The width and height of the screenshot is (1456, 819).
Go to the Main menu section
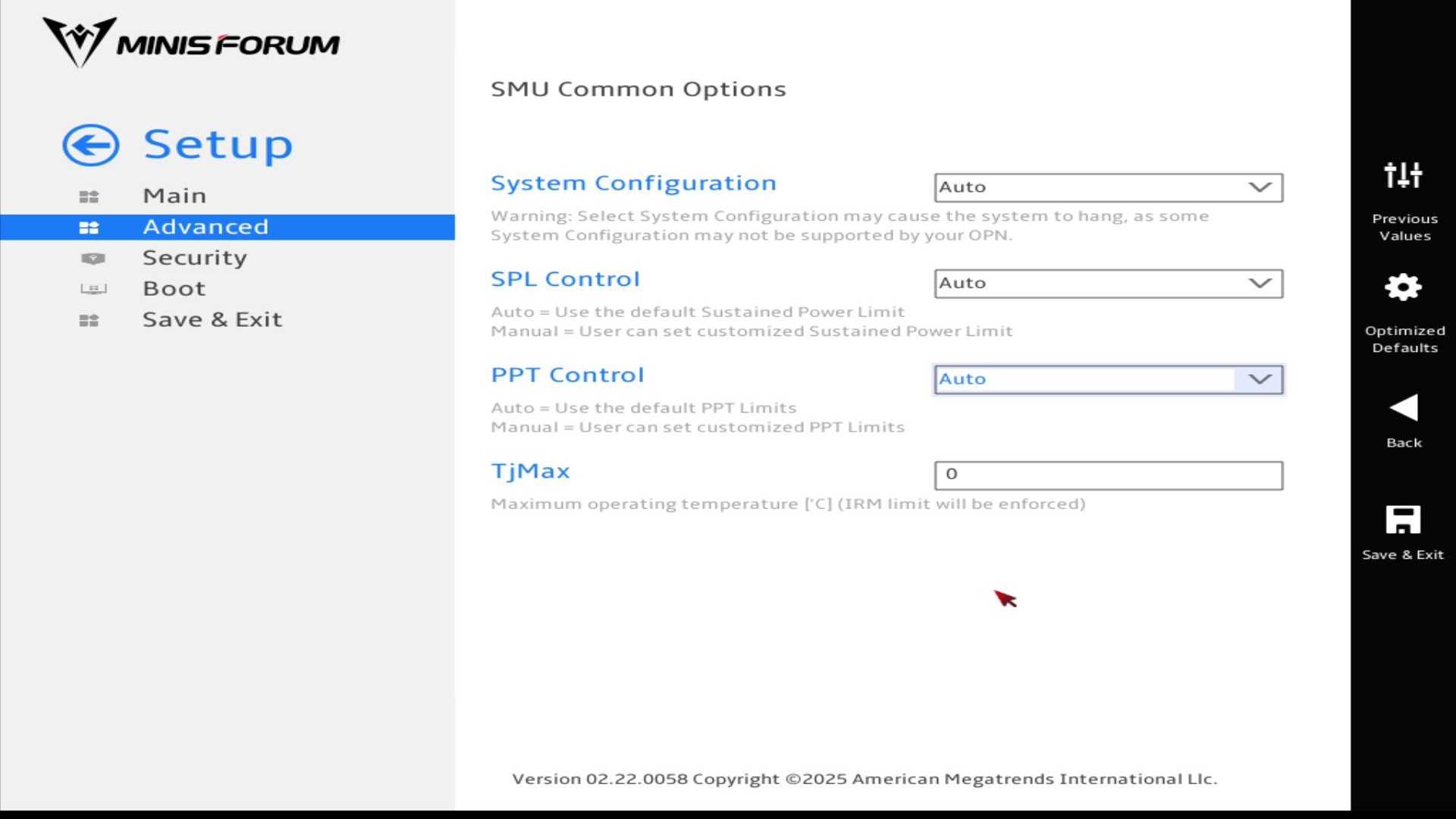coord(174,196)
